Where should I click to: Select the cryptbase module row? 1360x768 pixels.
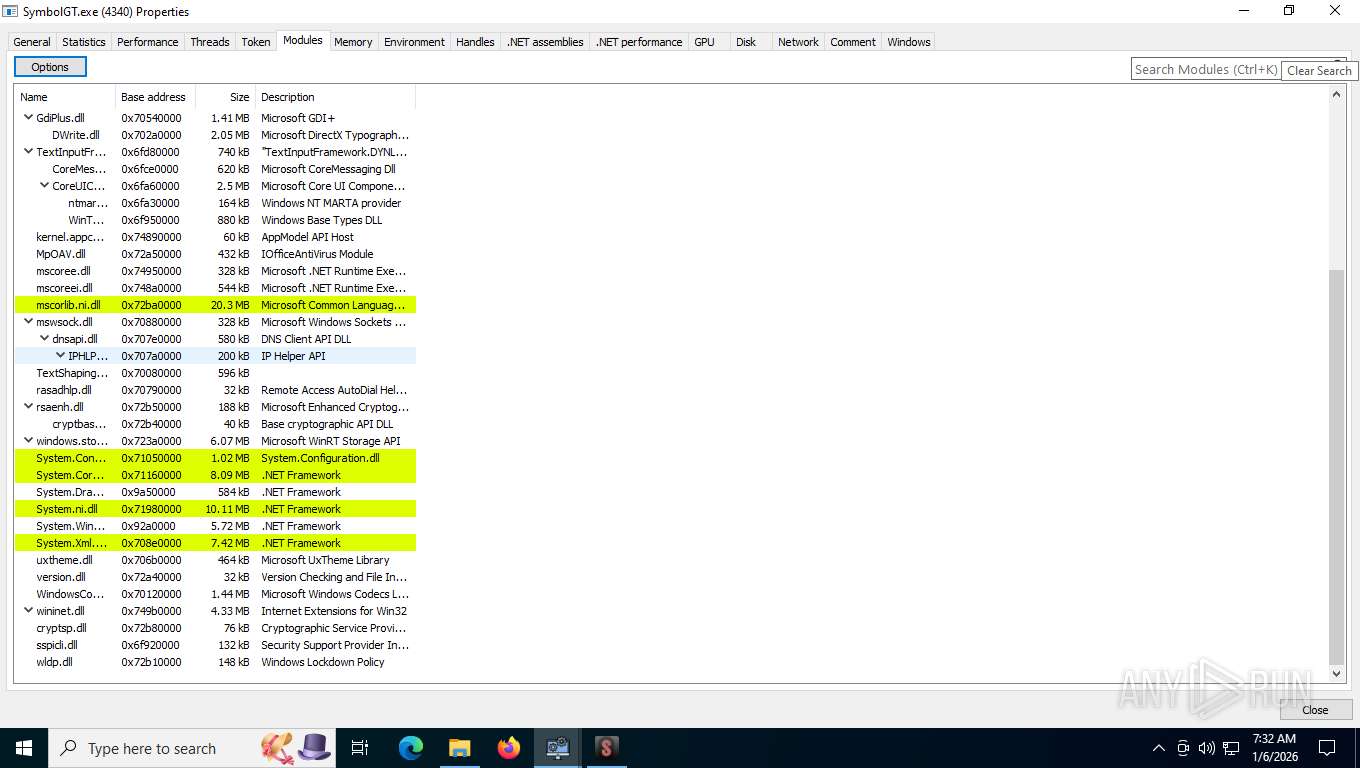(x=215, y=424)
